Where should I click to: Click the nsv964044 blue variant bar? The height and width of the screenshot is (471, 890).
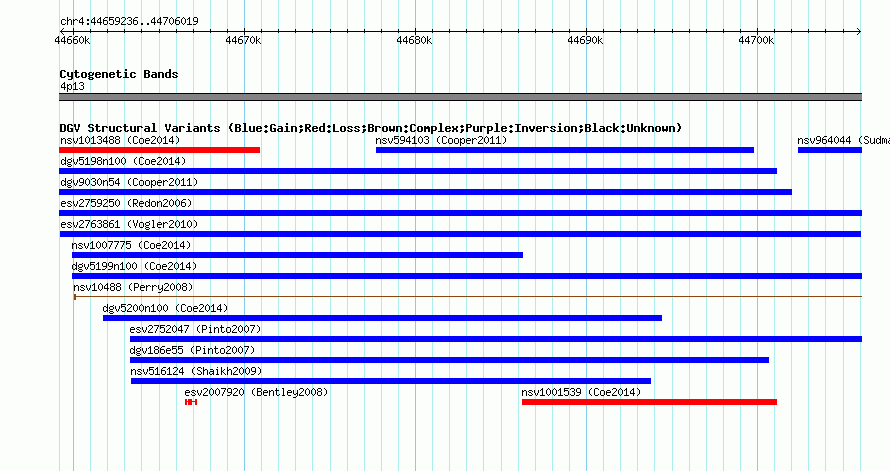click(x=830, y=150)
